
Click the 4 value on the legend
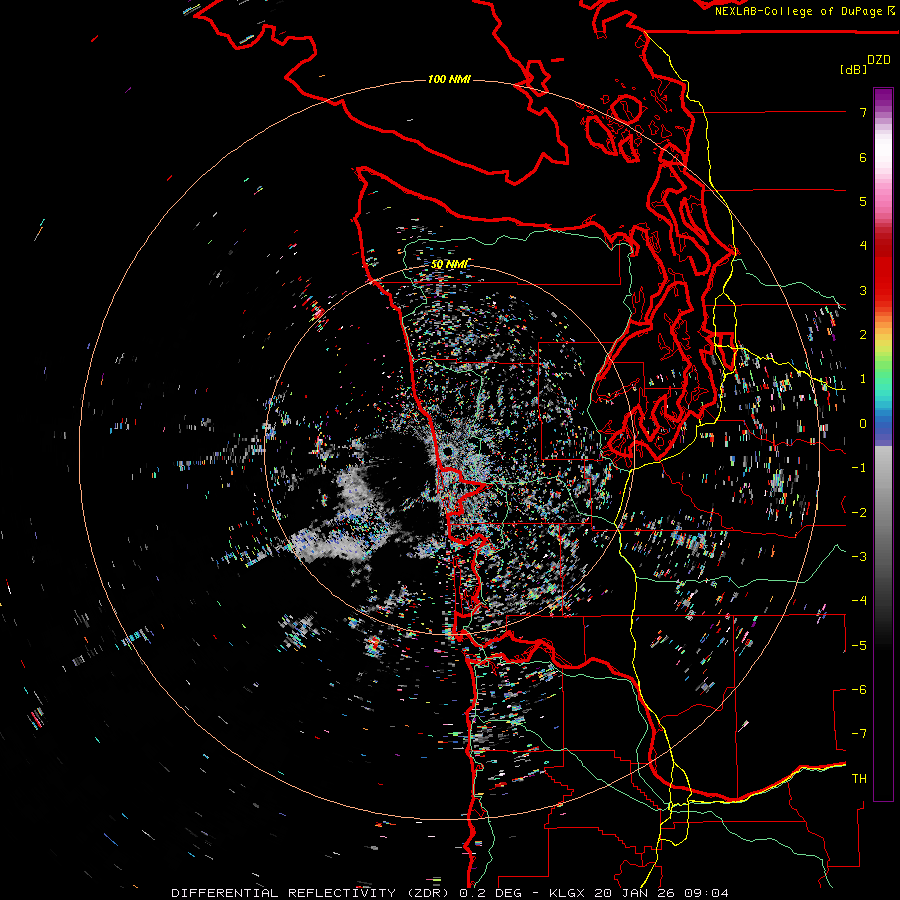[863, 246]
